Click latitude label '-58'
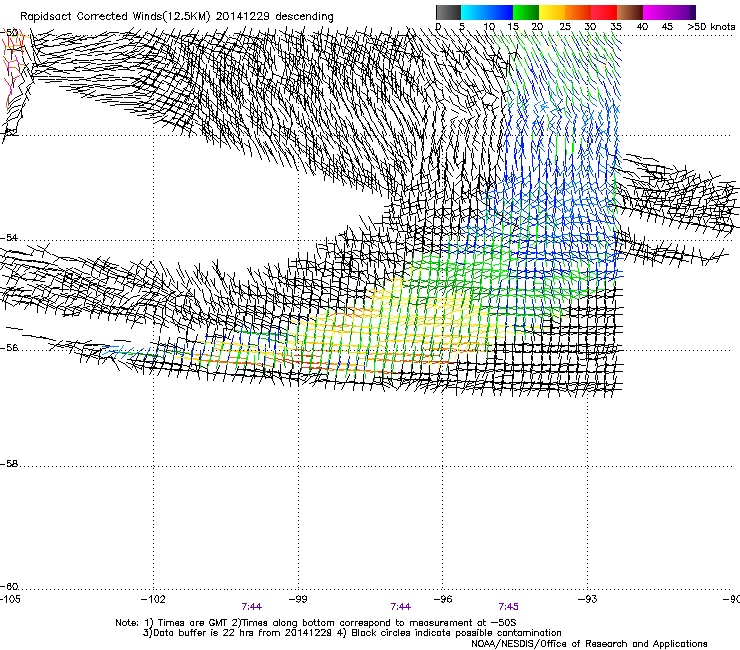 (x=9, y=464)
